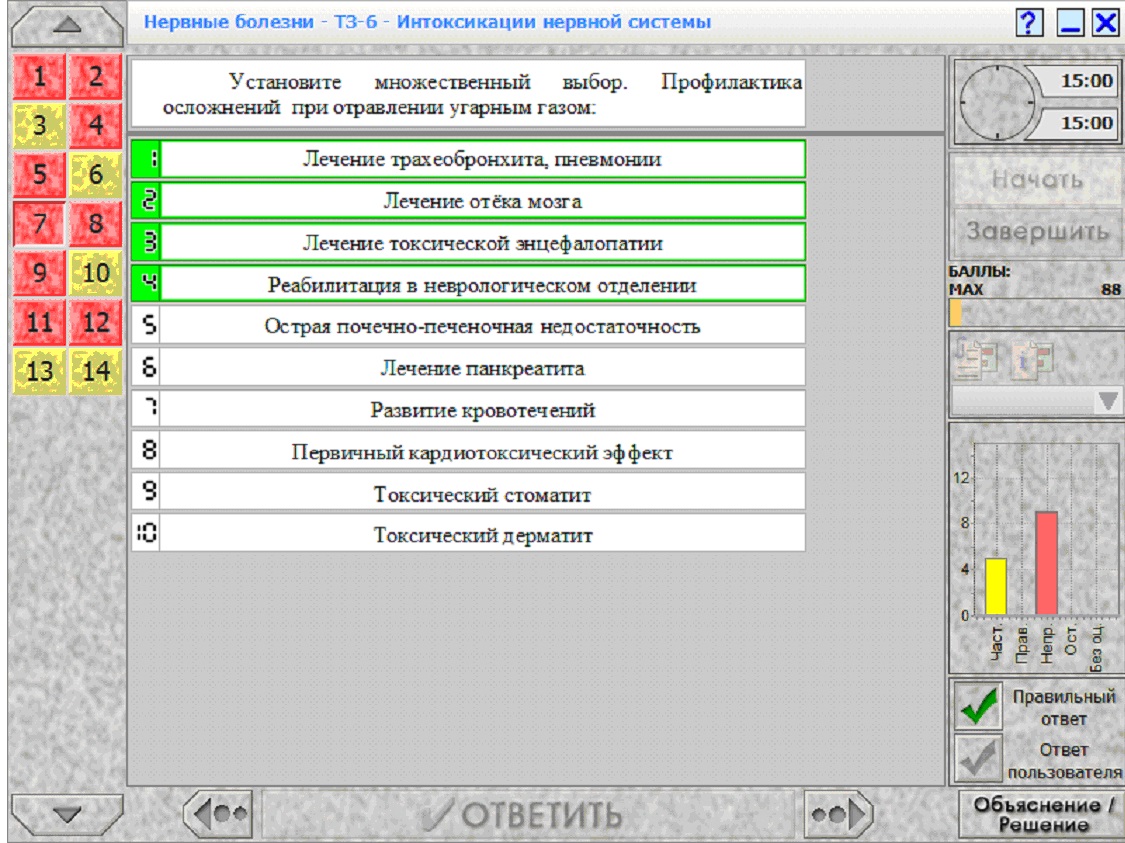Image resolution: width=1125 pixels, height=843 pixels.
Task: Click the up arrow above the question numbers
Action: point(67,26)
